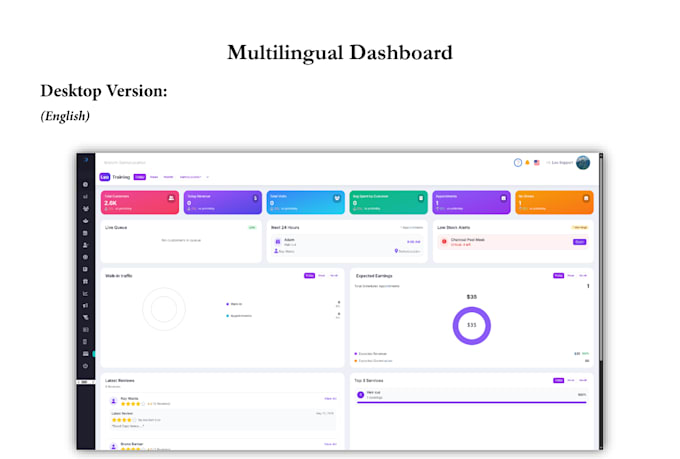This screenshot has height=459, width=680.
Task: Open the Avg Spent by Customer card
Action: coord(389,202)
